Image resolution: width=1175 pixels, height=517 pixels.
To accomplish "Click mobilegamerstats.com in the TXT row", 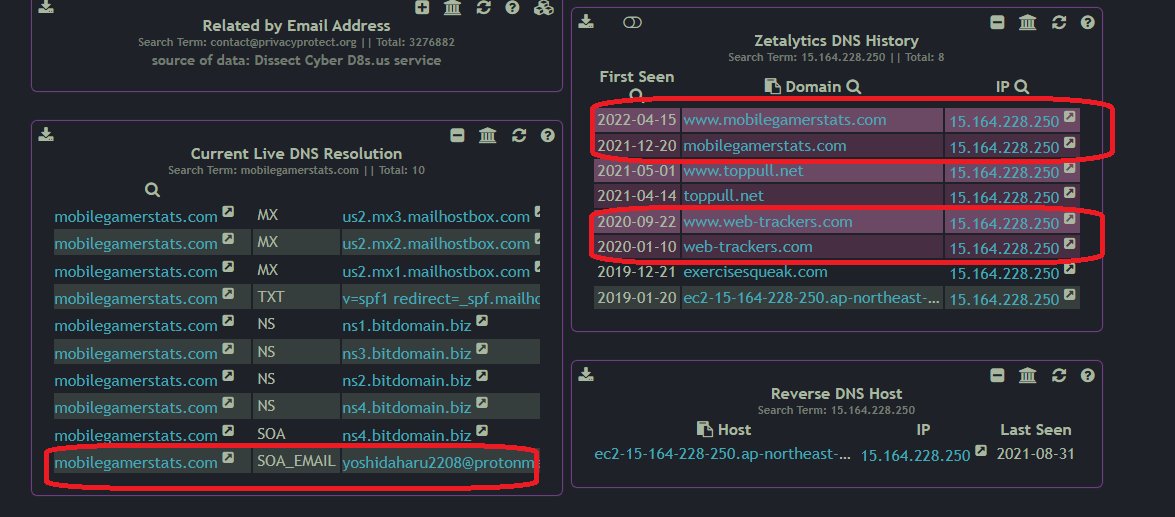I will click(x=136, y=298).
